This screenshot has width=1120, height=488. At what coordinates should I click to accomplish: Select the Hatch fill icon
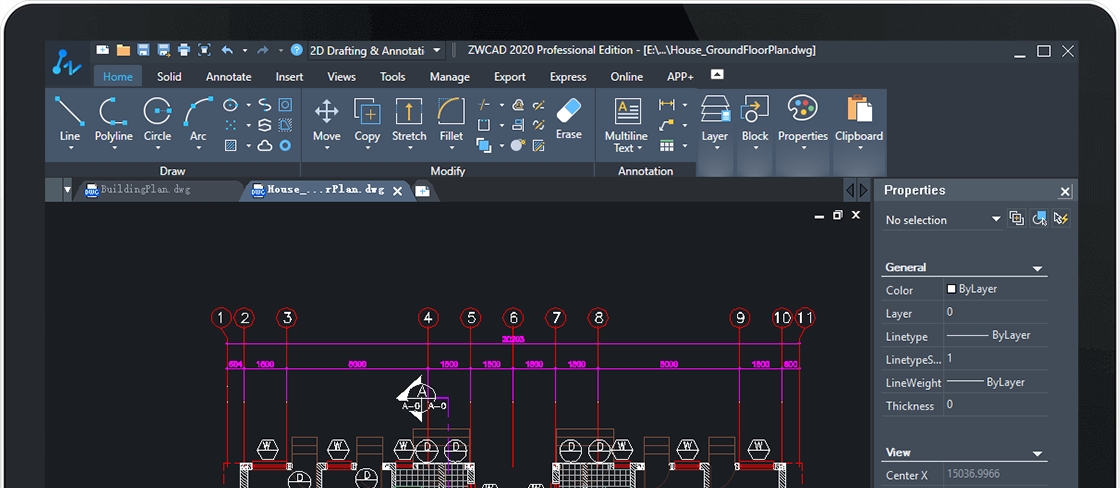click(x=231, y=146)
